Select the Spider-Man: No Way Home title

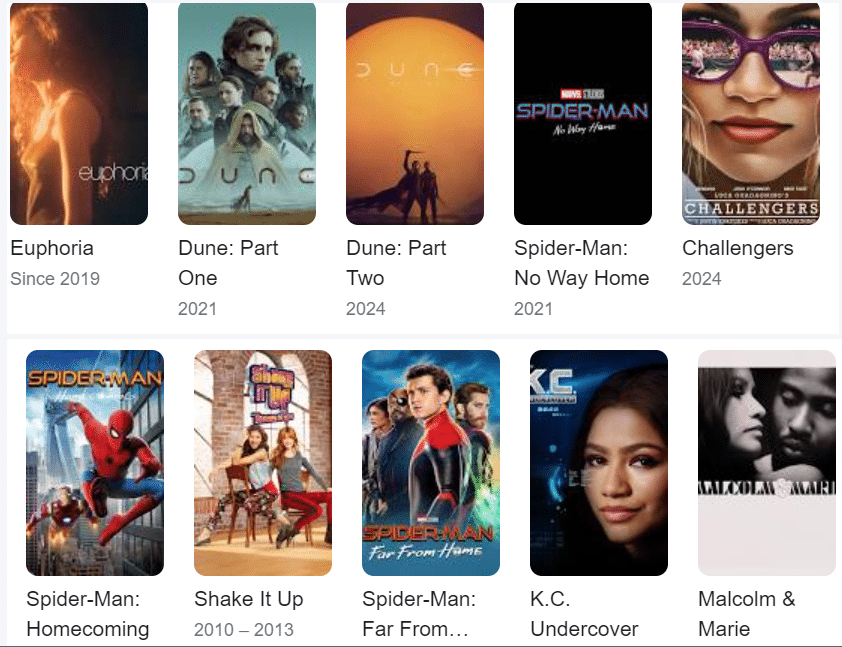coord(582,263)
